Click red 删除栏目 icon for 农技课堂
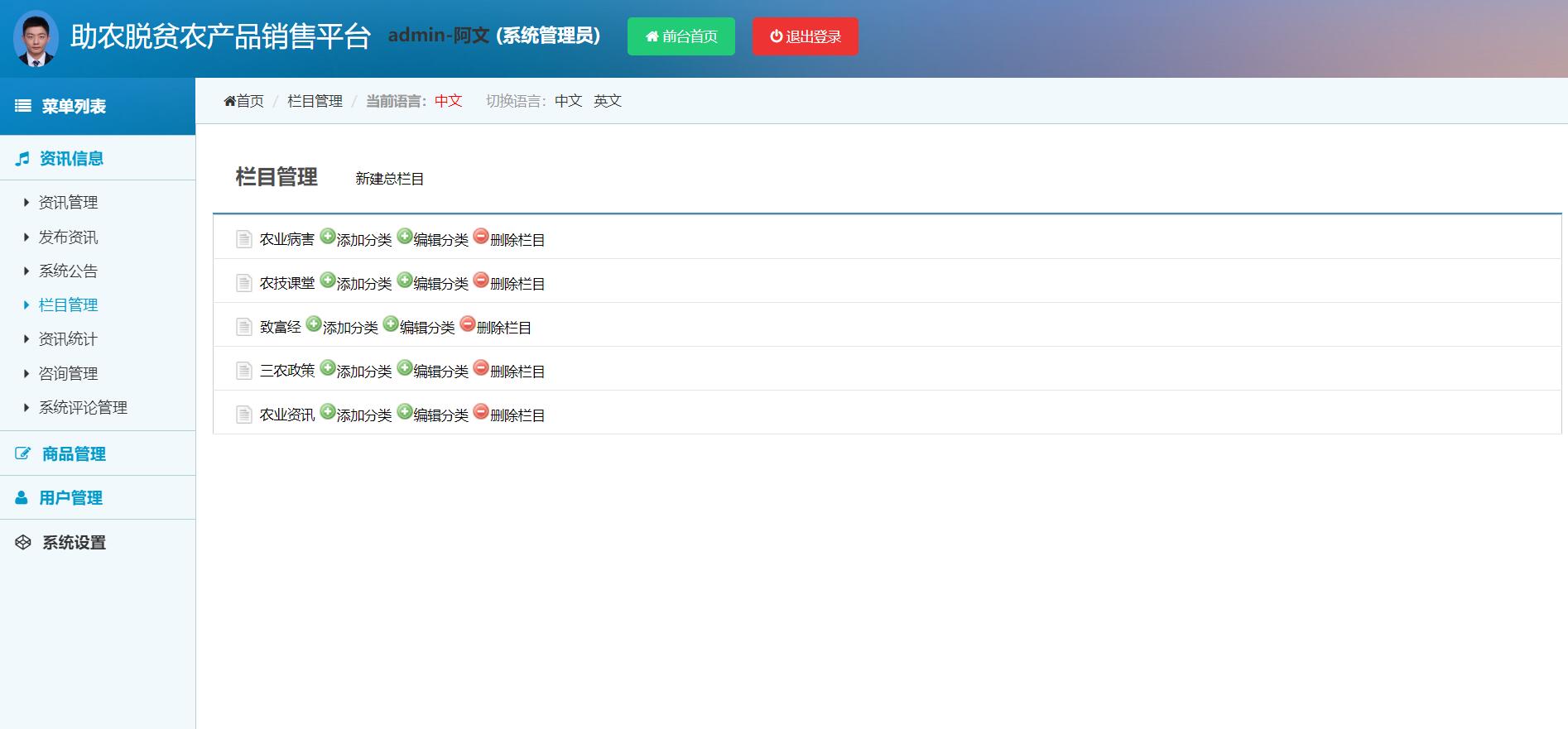 pyautogui.click(x=481, y=280)
